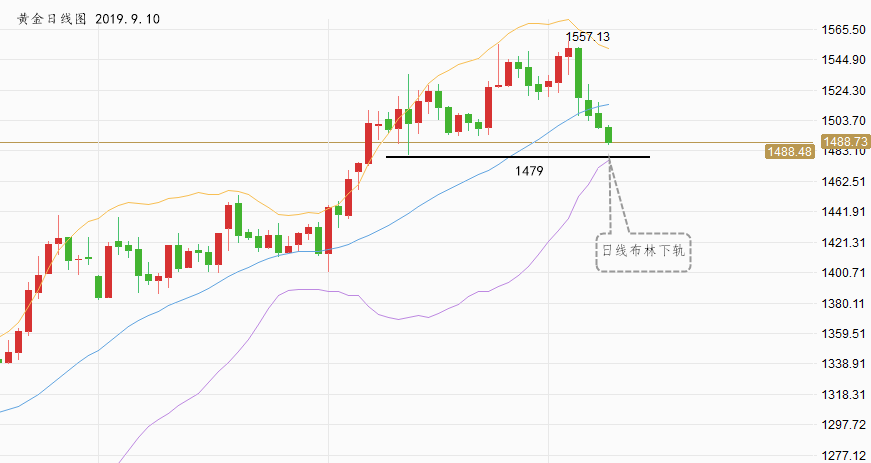Click the 黄金日线图 chart title
The width and height of the screenshot is (871, 463).
coord(52,19)
